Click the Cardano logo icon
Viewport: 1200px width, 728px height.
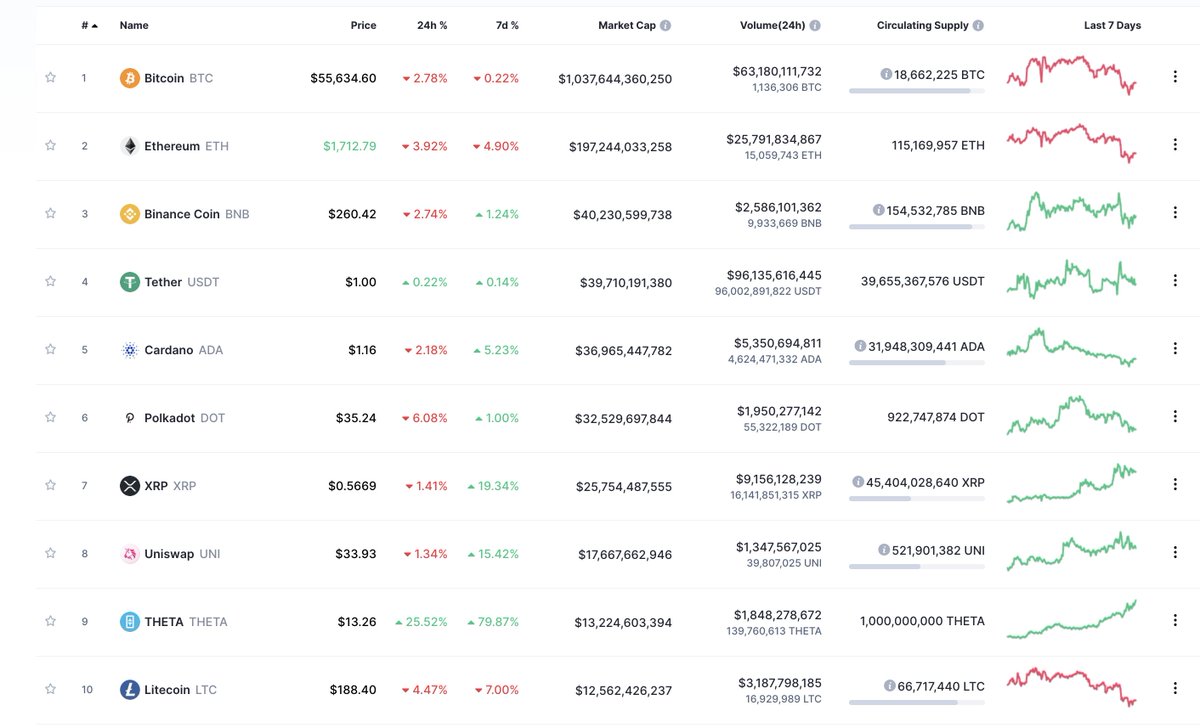(x=130, y=350)
